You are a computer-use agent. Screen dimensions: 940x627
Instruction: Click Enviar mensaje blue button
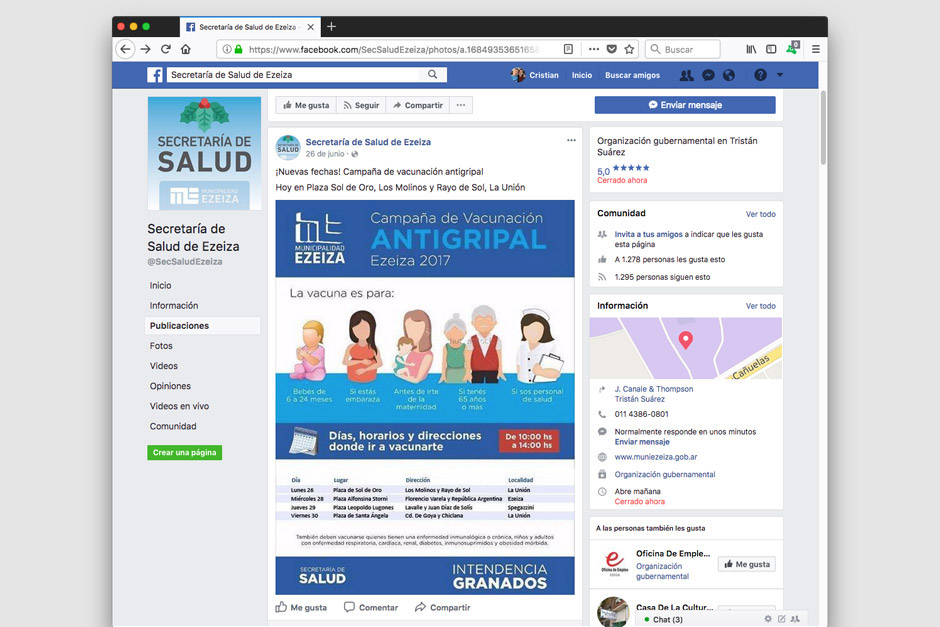(x=685, y=105)
